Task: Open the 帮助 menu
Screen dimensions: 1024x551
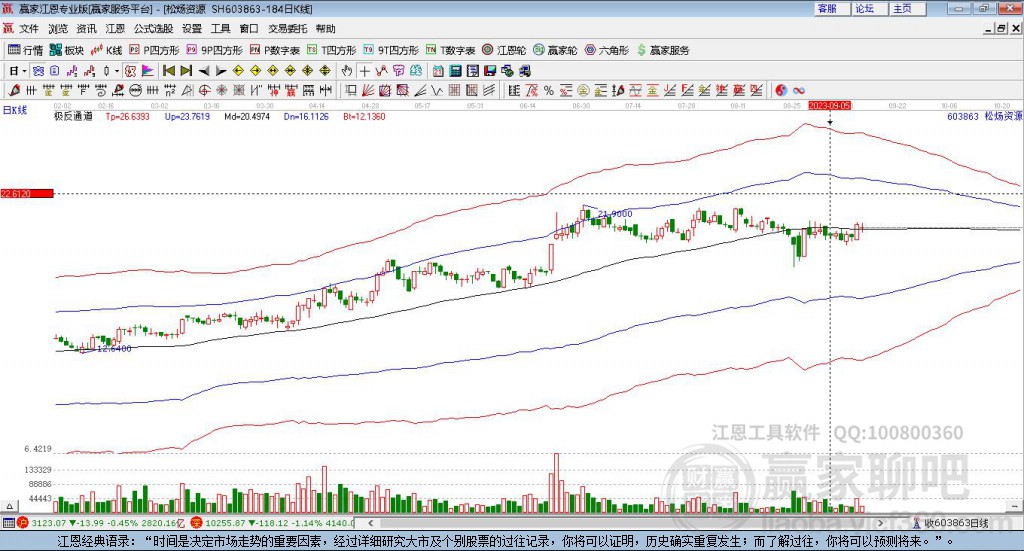Action: point(325,29)
